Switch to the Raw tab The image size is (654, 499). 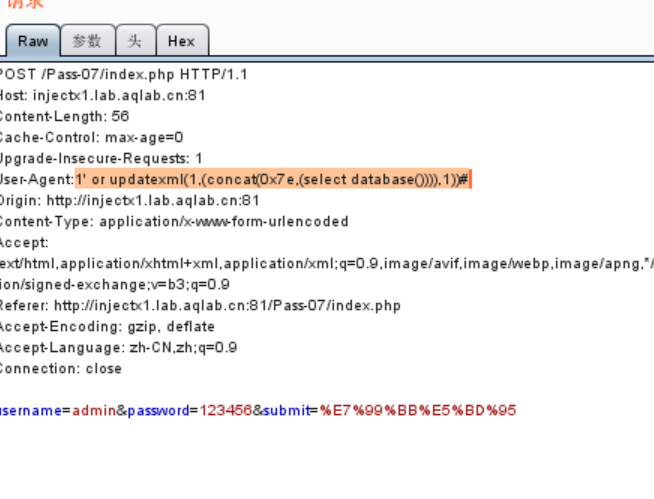click(33, 40)
